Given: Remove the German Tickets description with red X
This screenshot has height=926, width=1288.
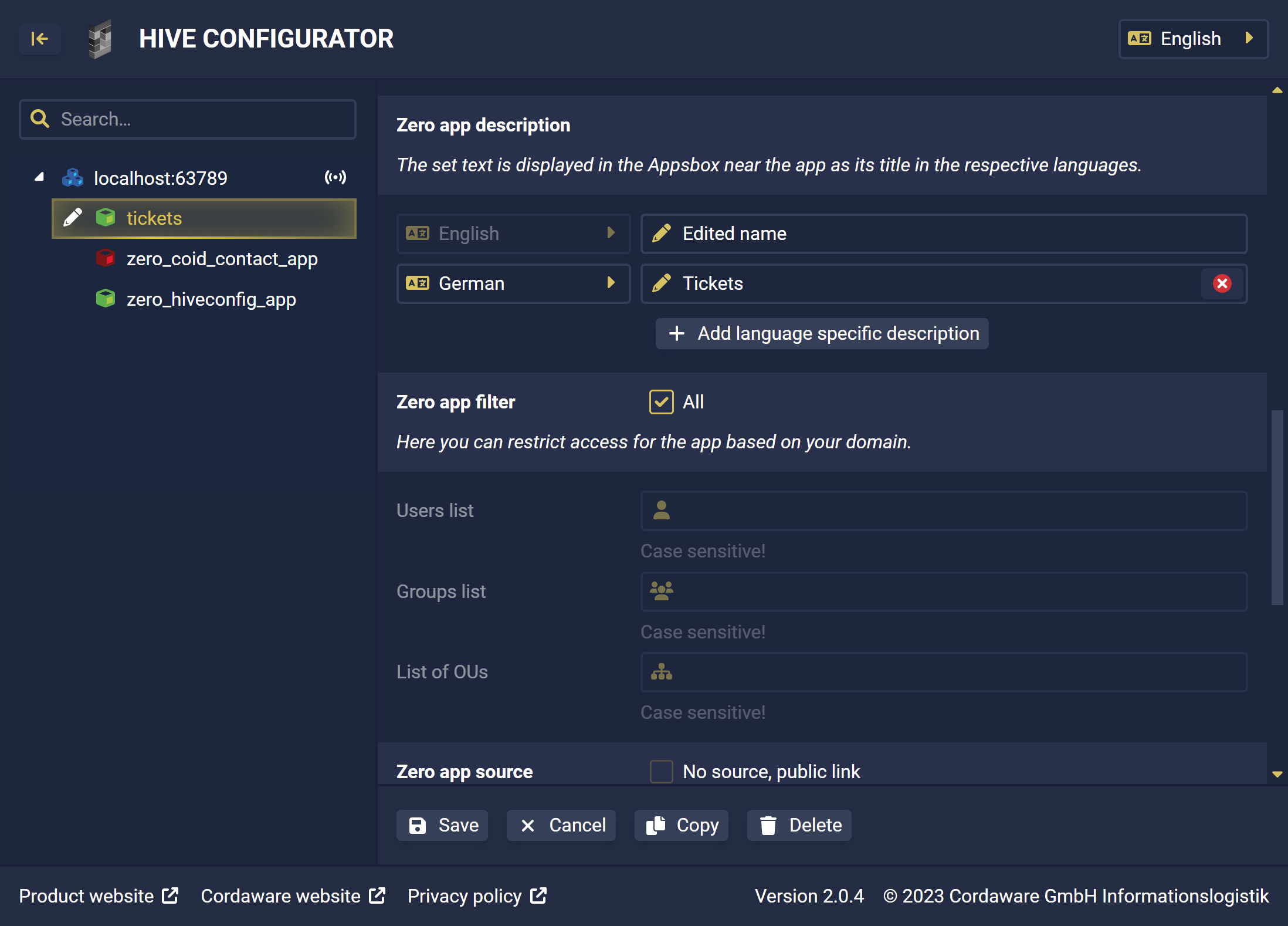Looking at the screenshot, I should (1222, 283).
